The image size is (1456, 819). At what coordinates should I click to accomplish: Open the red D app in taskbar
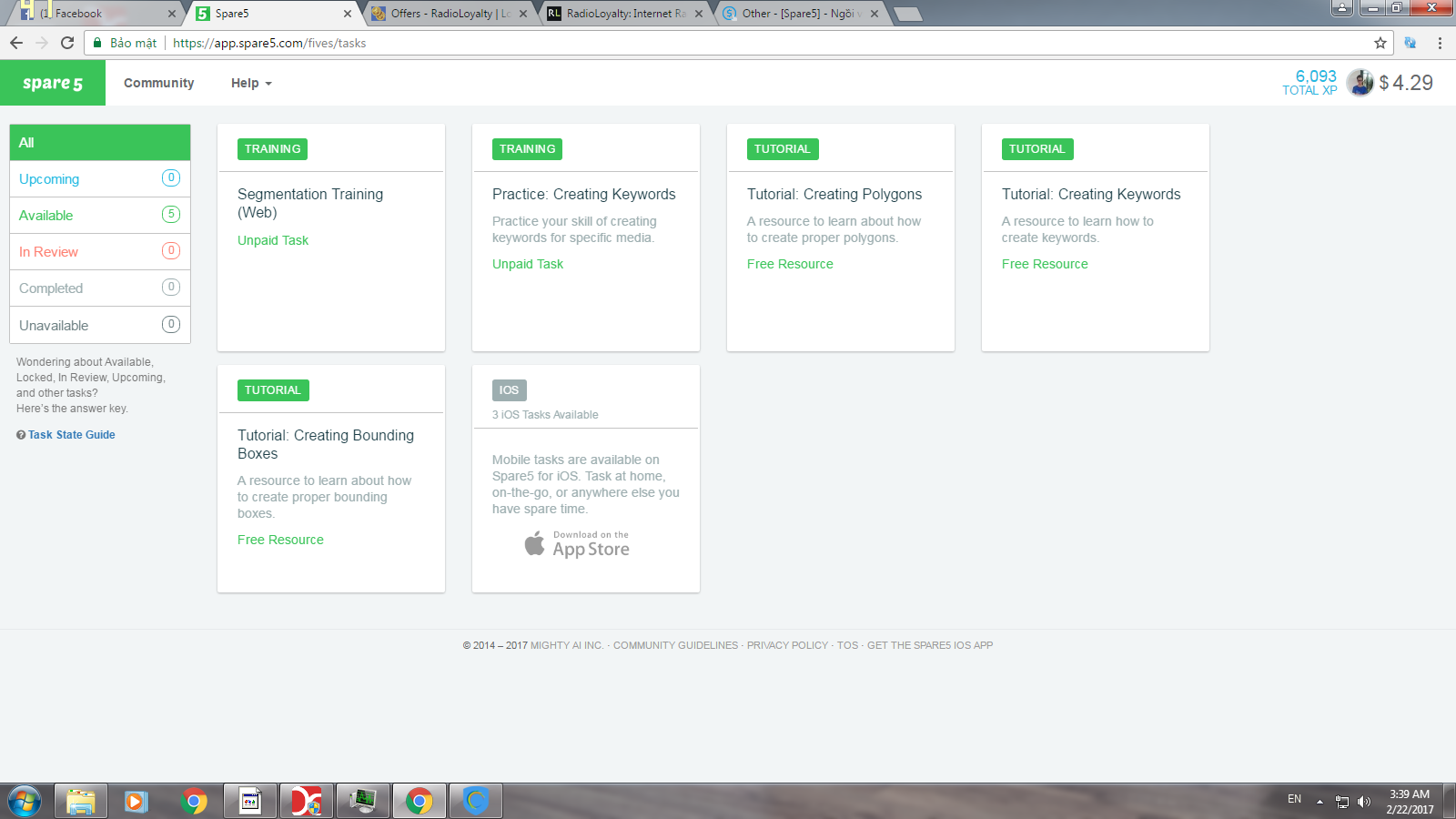pos(307,801)
